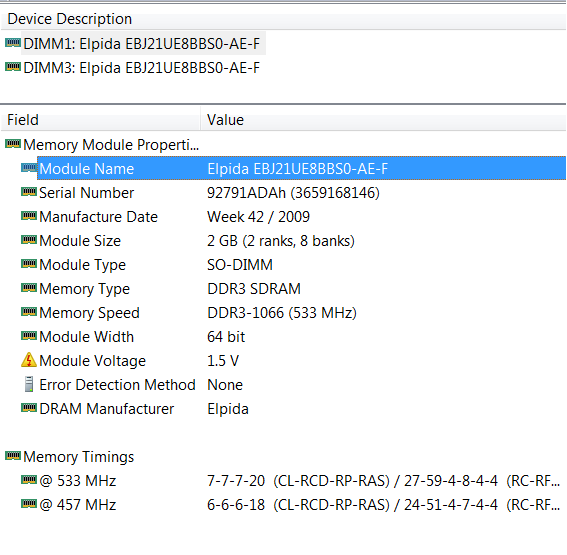567x555 pixels.
Task: Click the Elpida DRAM manufacturer value
Action: coord(228,409)
